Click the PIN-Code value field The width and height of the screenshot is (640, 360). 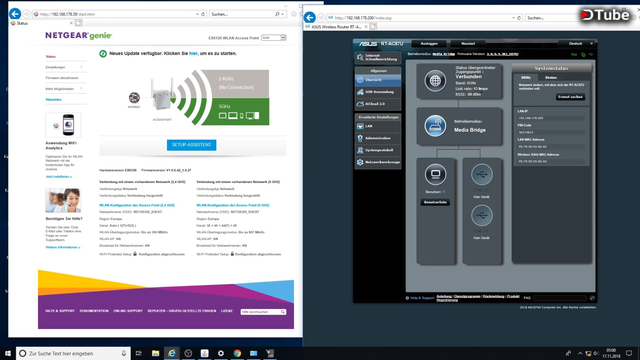(x=551, y=132)
